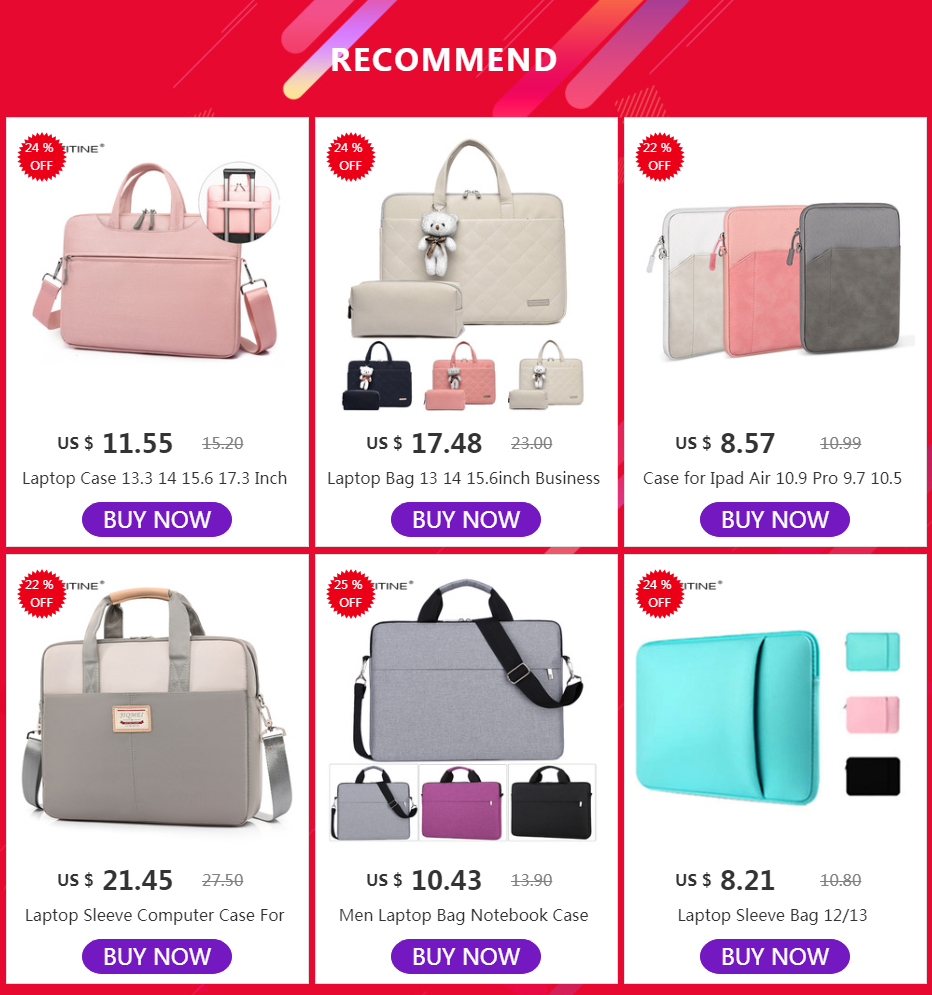This screenshot has width=932, height=995.
Task: Click the 22% OFF badge on gray sleeve bag
Action: tap(41, 594)
